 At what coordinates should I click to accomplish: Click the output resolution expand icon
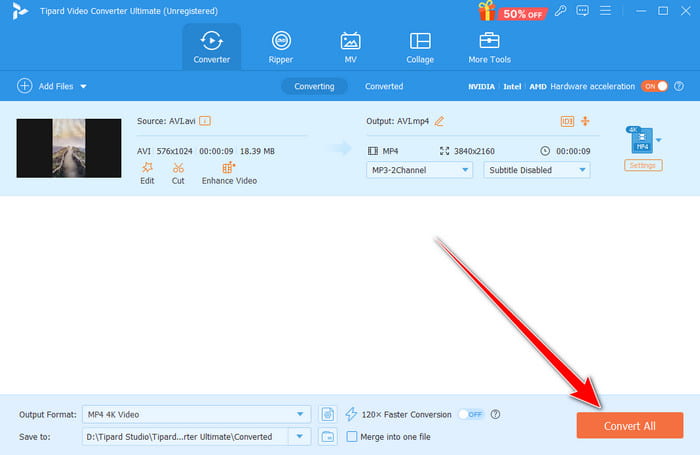(x=444, y=151)
